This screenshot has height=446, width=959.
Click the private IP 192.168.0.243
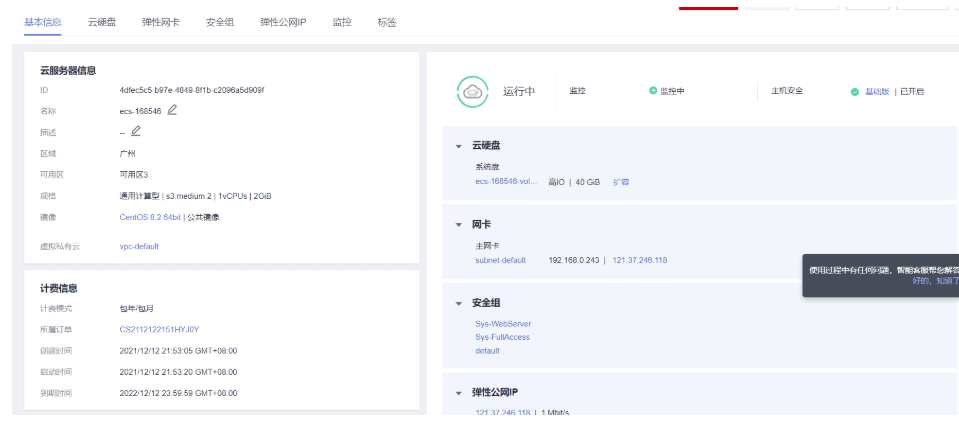click(x=574, y=261)
